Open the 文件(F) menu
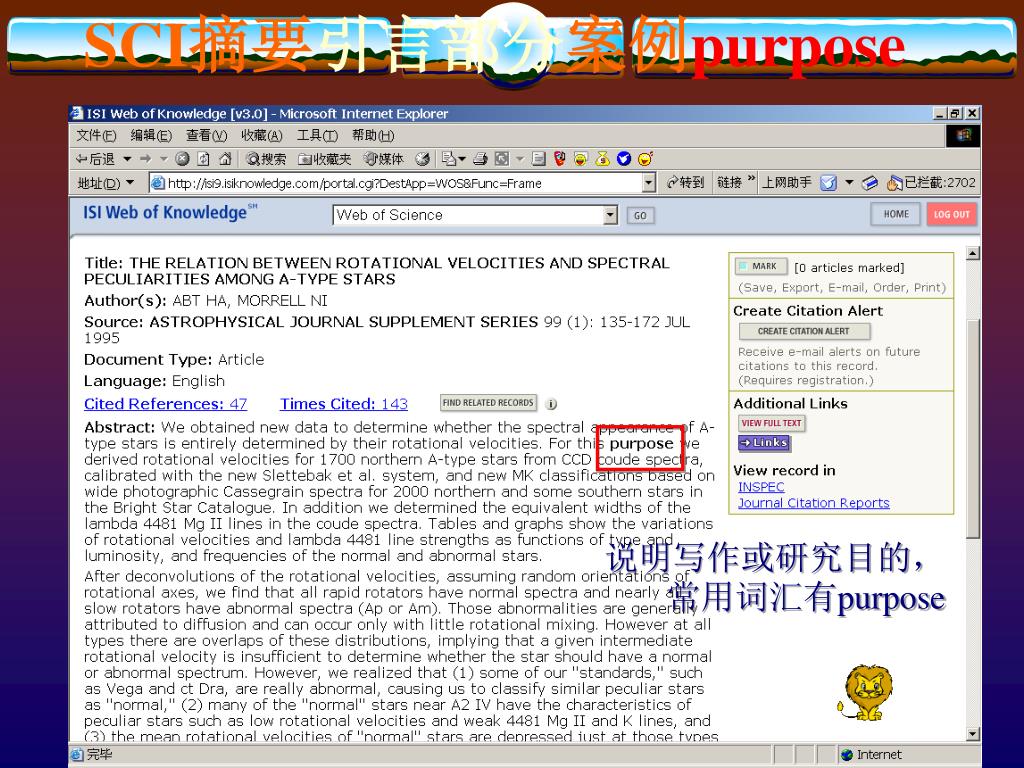This screenshot has width=1024, height=768. pos(96,135)
